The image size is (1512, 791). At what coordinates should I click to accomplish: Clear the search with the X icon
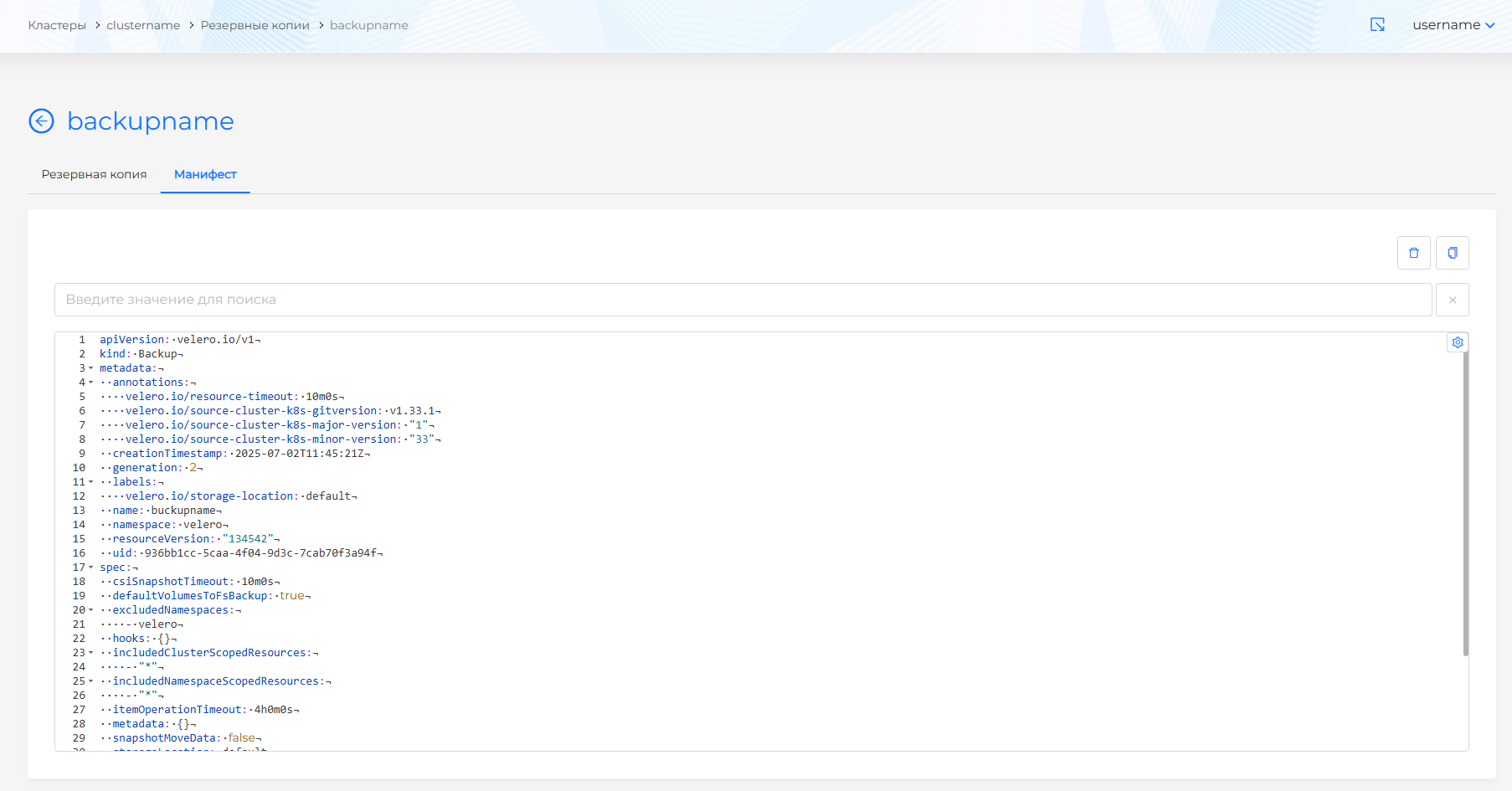coord(1453,299)
